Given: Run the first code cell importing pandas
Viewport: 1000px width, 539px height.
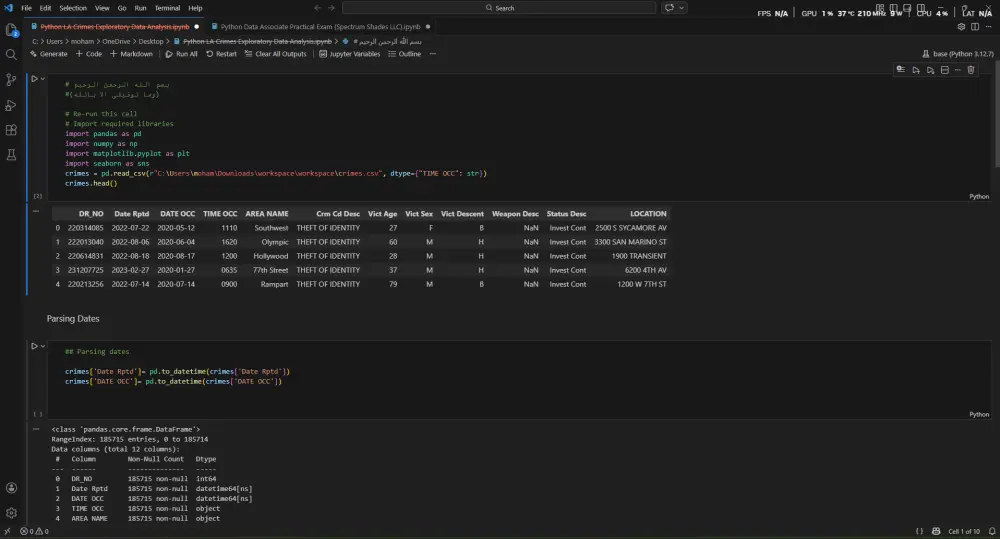Looking at the screenshot, I should click(34, 79).
